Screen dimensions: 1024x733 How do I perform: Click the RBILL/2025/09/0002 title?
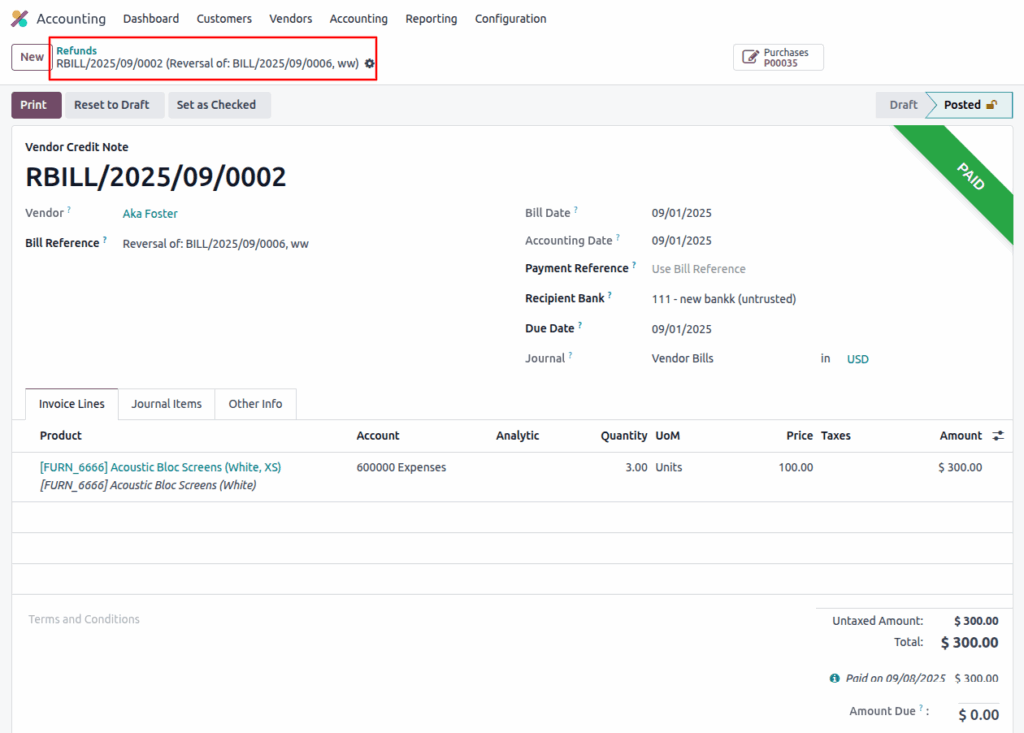coord(155,177)
